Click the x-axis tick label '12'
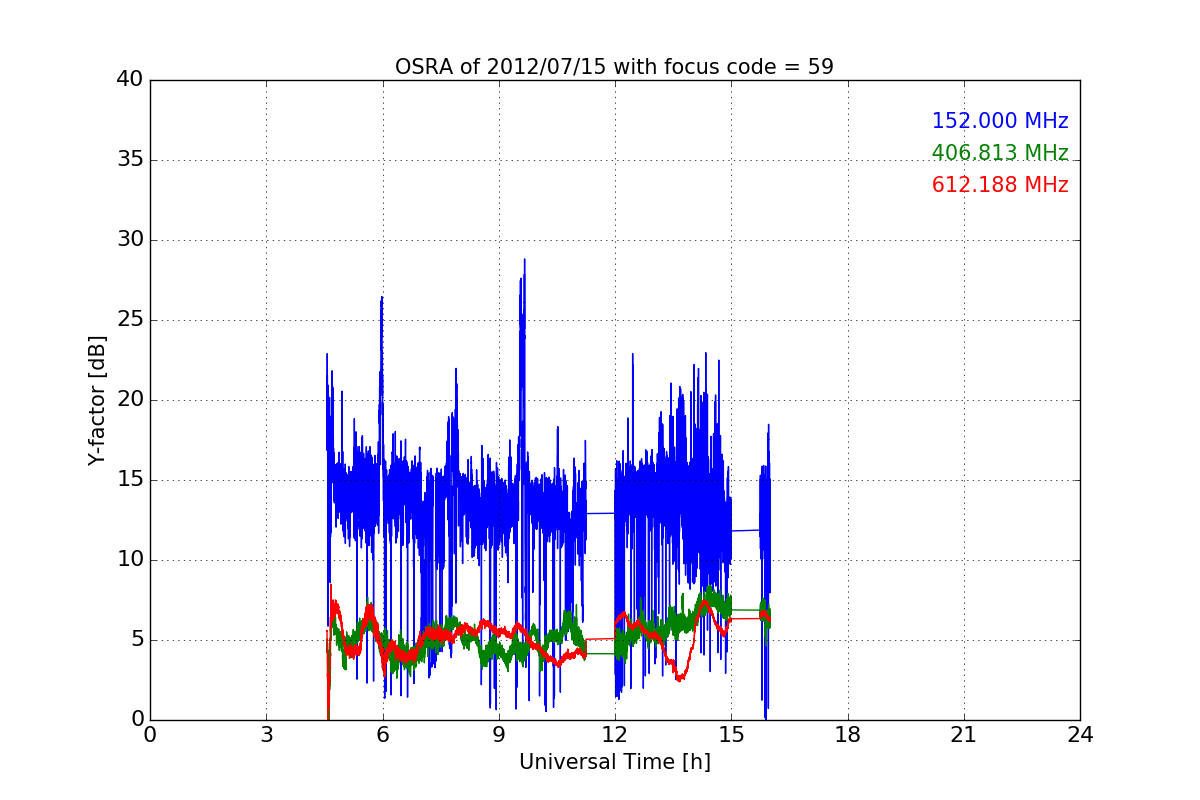This screenshot has width=1200, height=800. pyautogui.click(x=615, y=735)
